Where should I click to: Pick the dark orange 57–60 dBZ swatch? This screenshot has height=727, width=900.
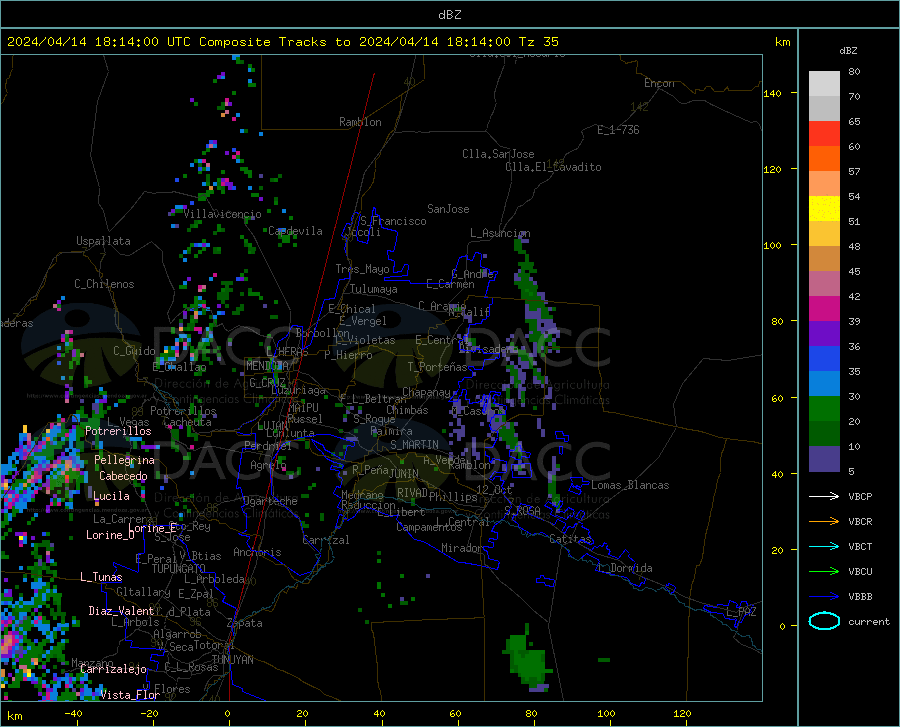click(x=824, y=159)
